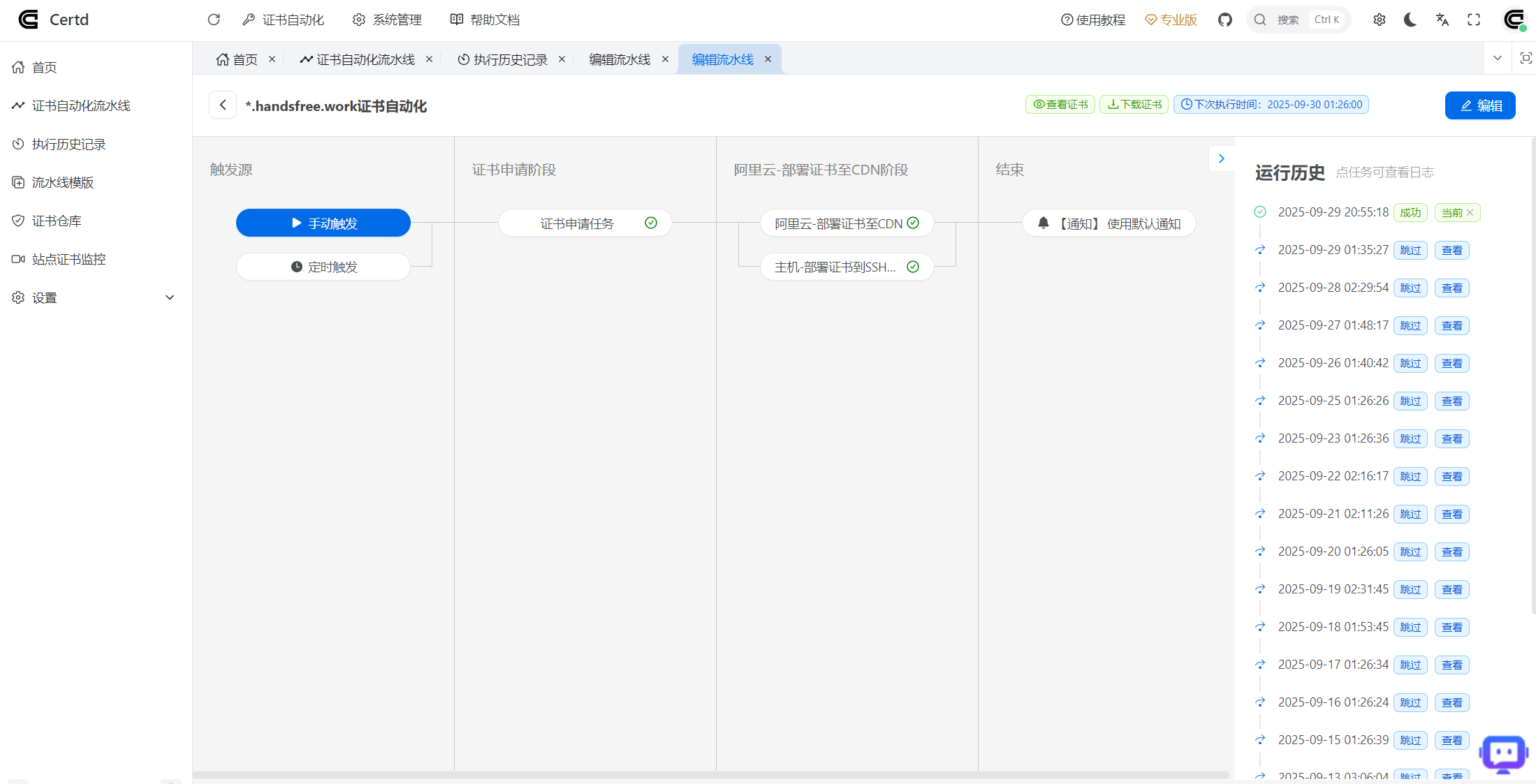The width and height of the screenshot is (1536, 784).
Task: Open theme settings gear in header
Action: click(1379, 20)
